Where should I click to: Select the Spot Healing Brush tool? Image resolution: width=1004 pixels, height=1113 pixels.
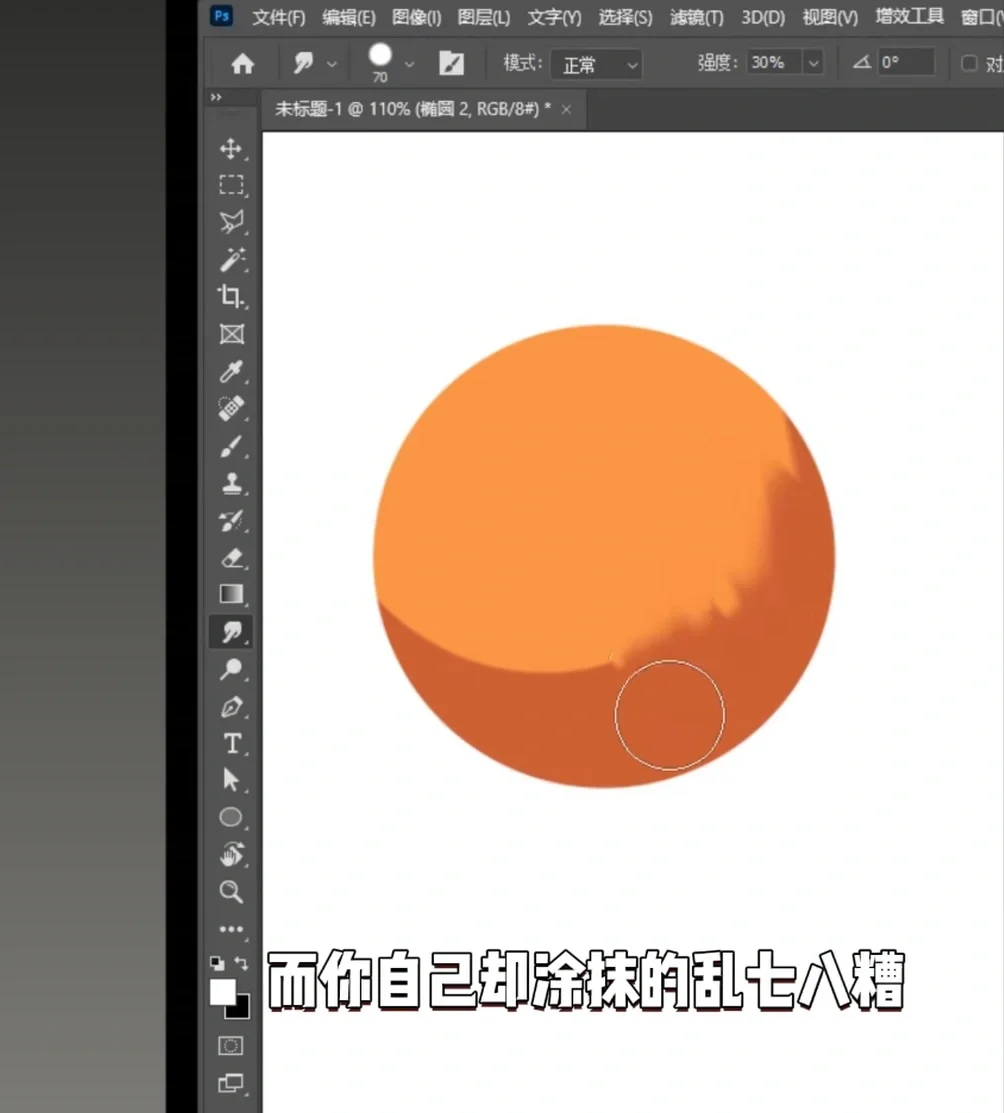click(231, 408)
